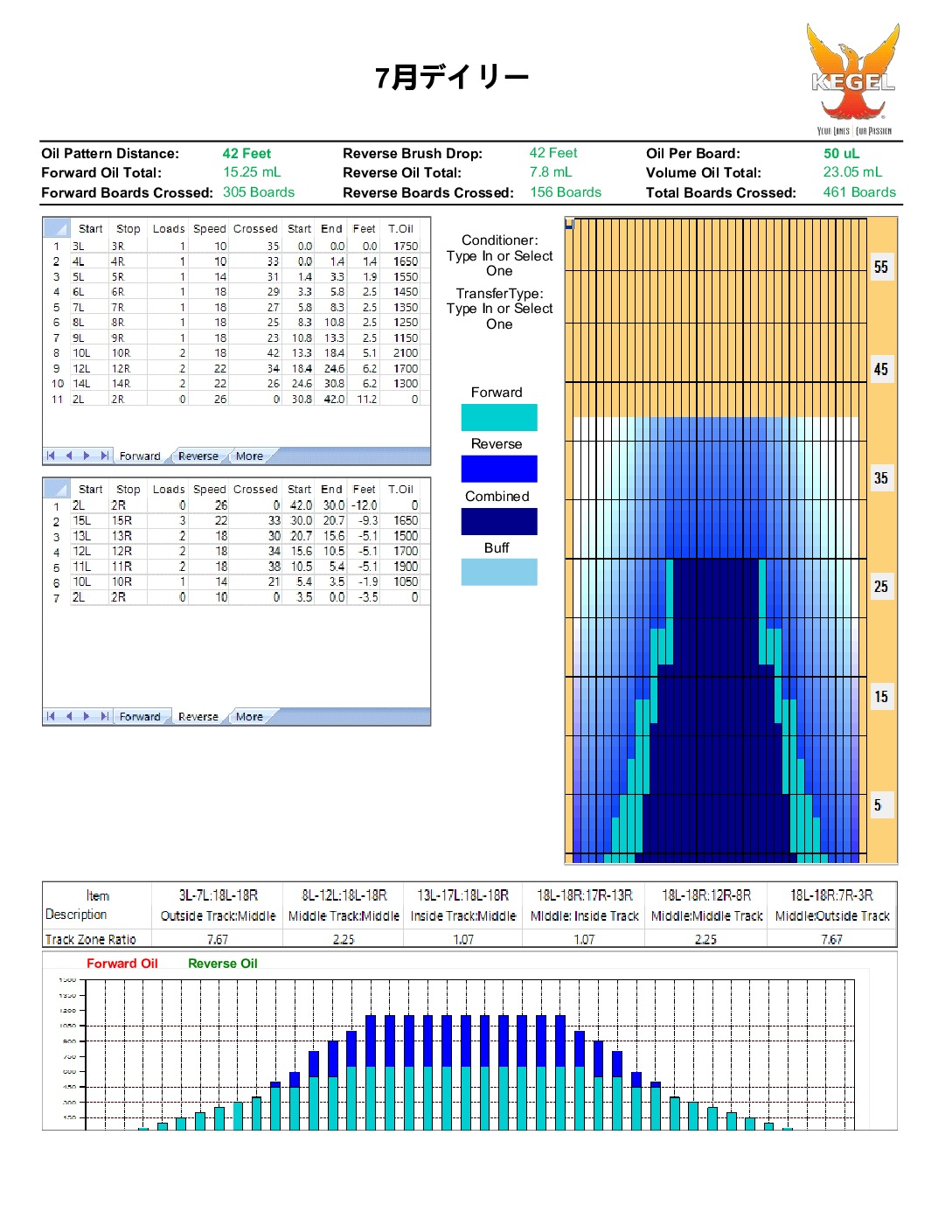Click next-sheet arrow in upper table navigator
Viewport: 952px width, 1232px height.
(x=87, y=456)
